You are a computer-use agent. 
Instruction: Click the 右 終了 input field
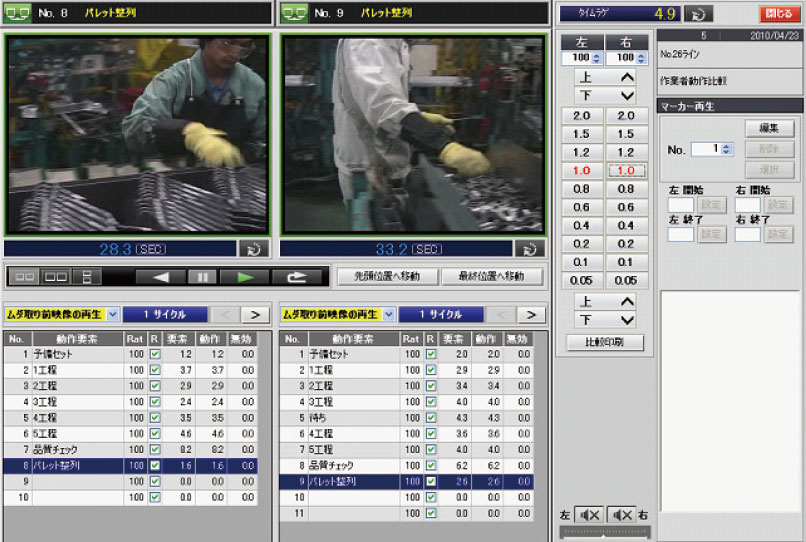click(747, 234)
